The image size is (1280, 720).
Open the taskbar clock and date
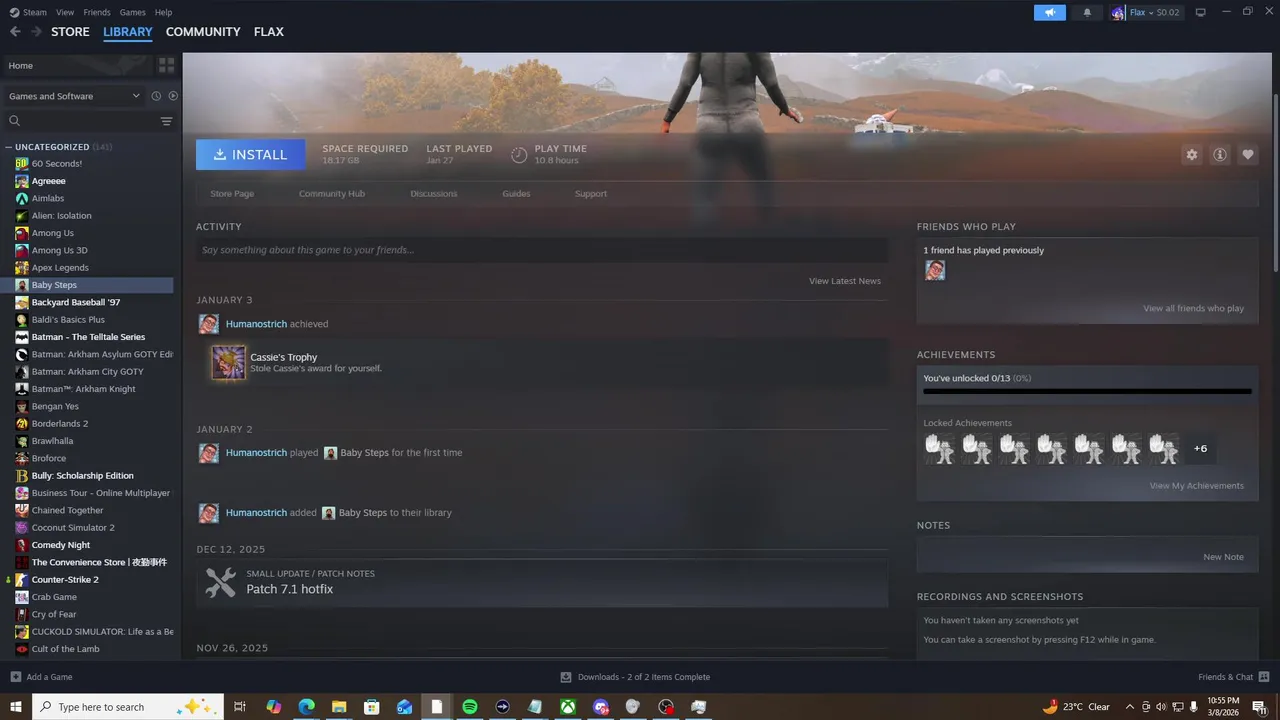(x=1223, y=707)
